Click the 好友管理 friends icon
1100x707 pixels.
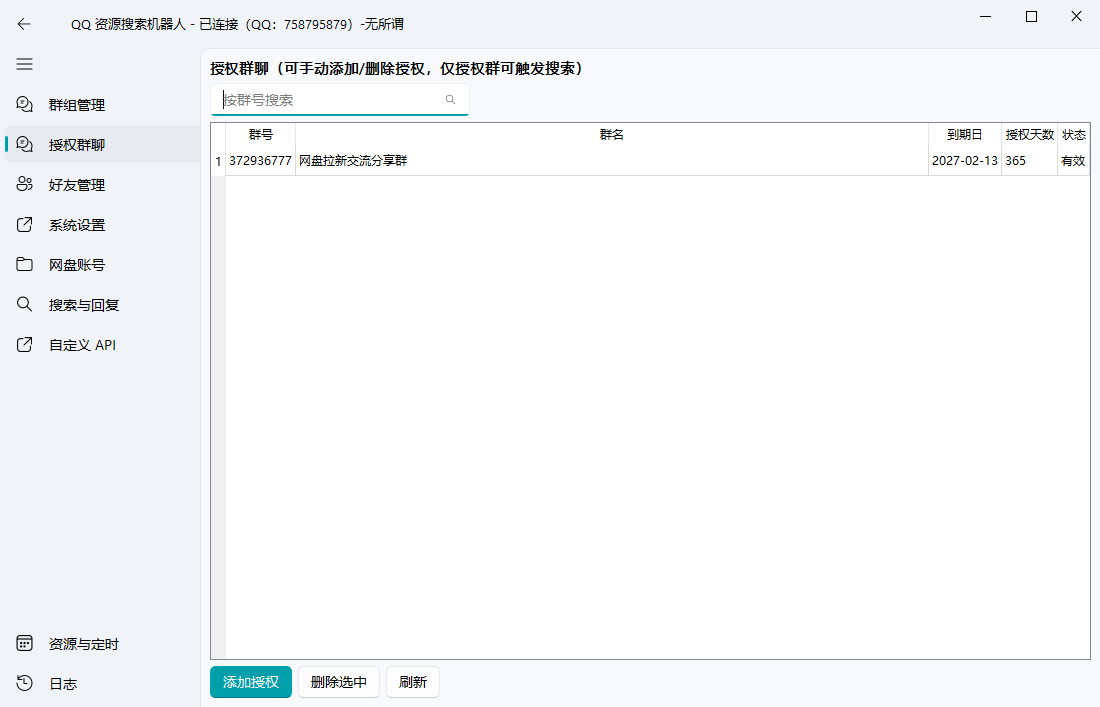coord(24,184)
